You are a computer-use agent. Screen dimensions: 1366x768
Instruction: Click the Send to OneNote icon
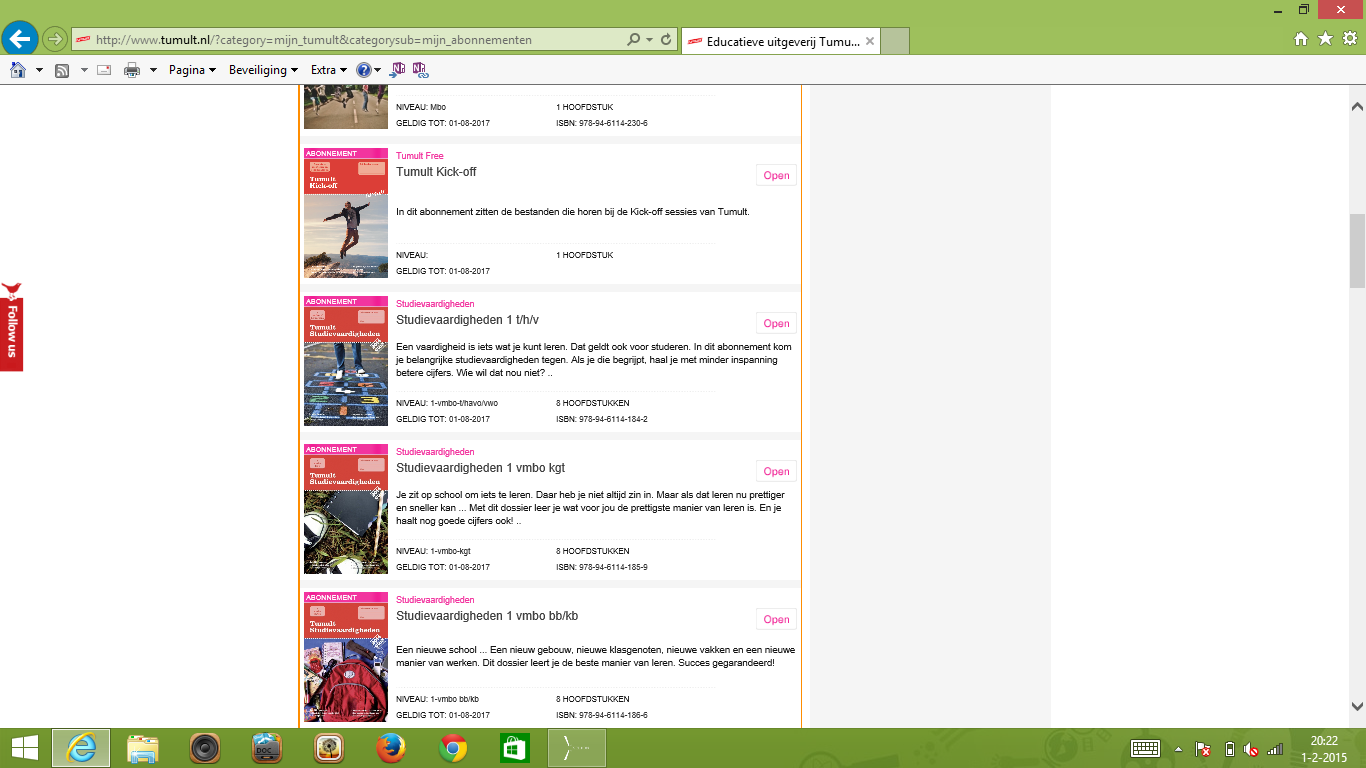click(398, 70)
